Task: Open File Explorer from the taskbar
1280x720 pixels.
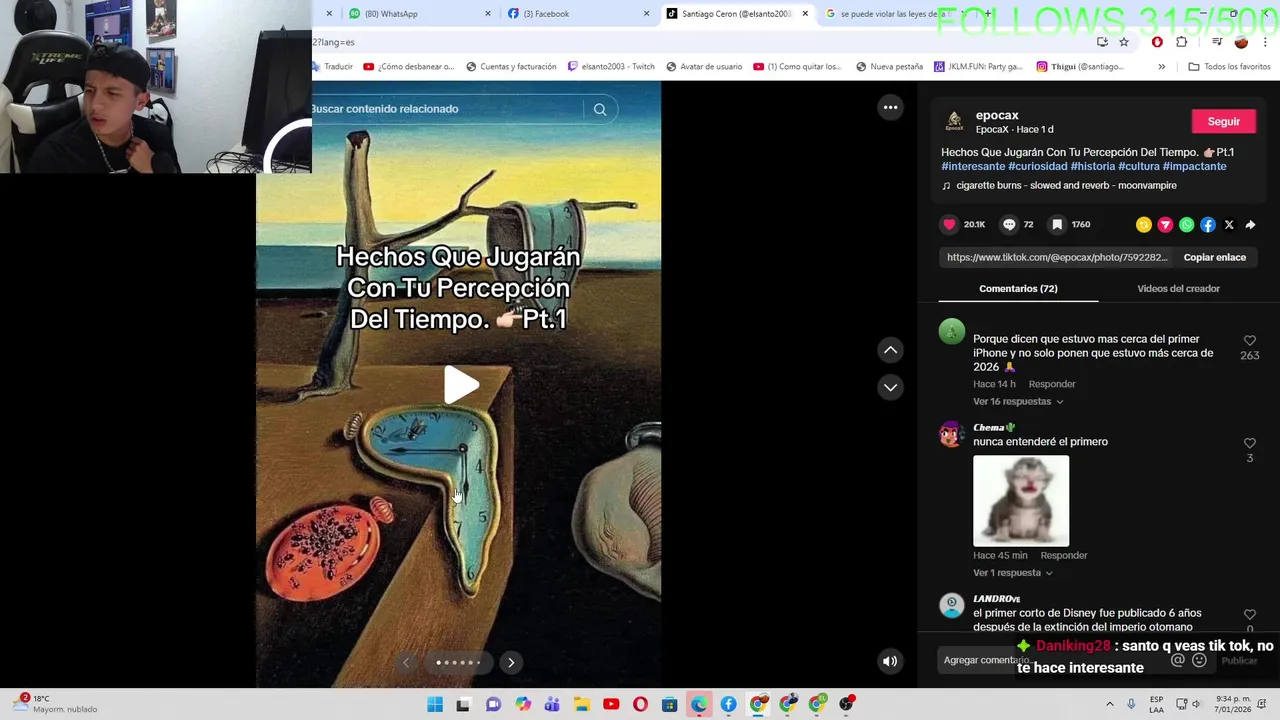Action: click(x=582, y=704)
